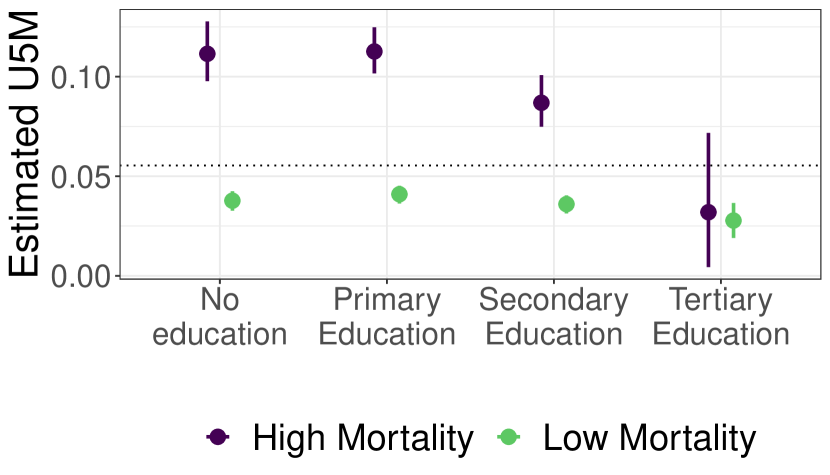This screenshot has width=830, height=475.
Task: Click the Estimated U5M axis title
Action: pos(24,144)
